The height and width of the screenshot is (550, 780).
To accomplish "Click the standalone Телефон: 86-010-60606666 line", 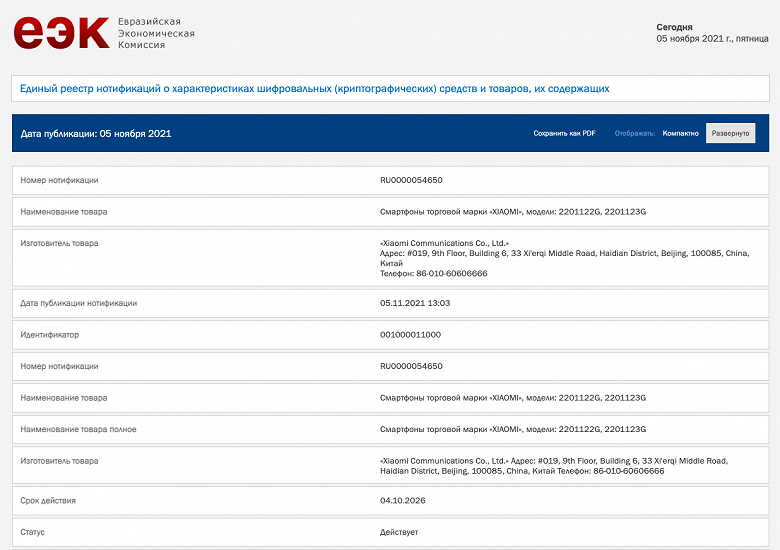I will 433,273.
